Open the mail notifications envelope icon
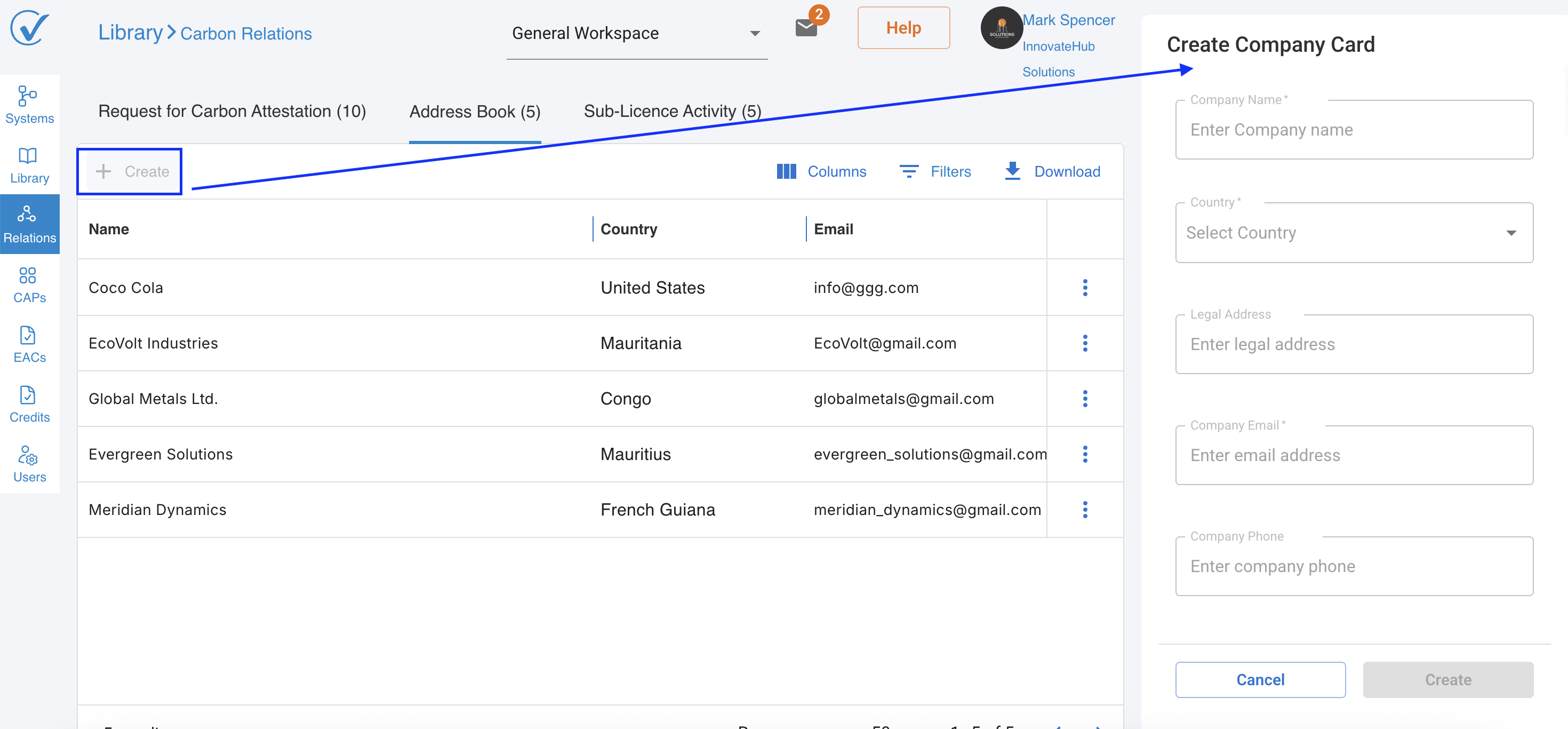Image resolution: width=1568 pixels, height=729 pixels. point(806,27)
